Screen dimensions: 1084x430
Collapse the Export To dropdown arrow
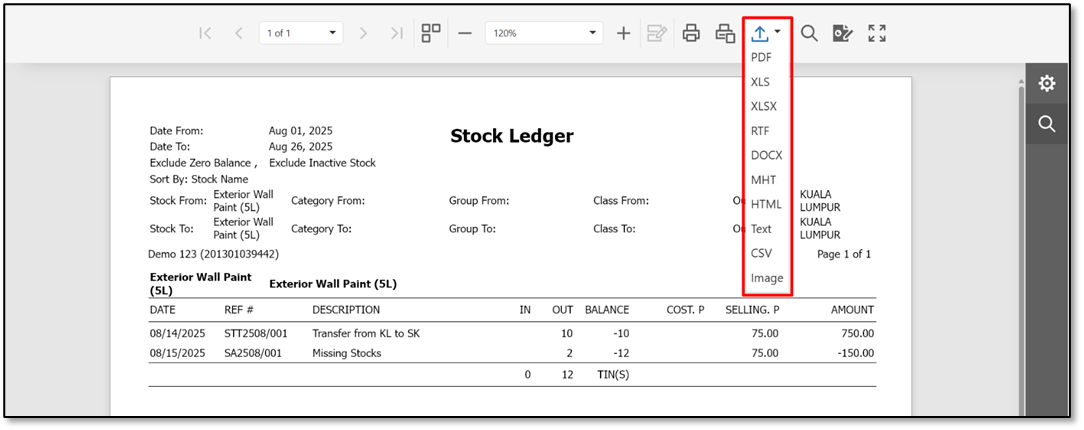point(778,32)
